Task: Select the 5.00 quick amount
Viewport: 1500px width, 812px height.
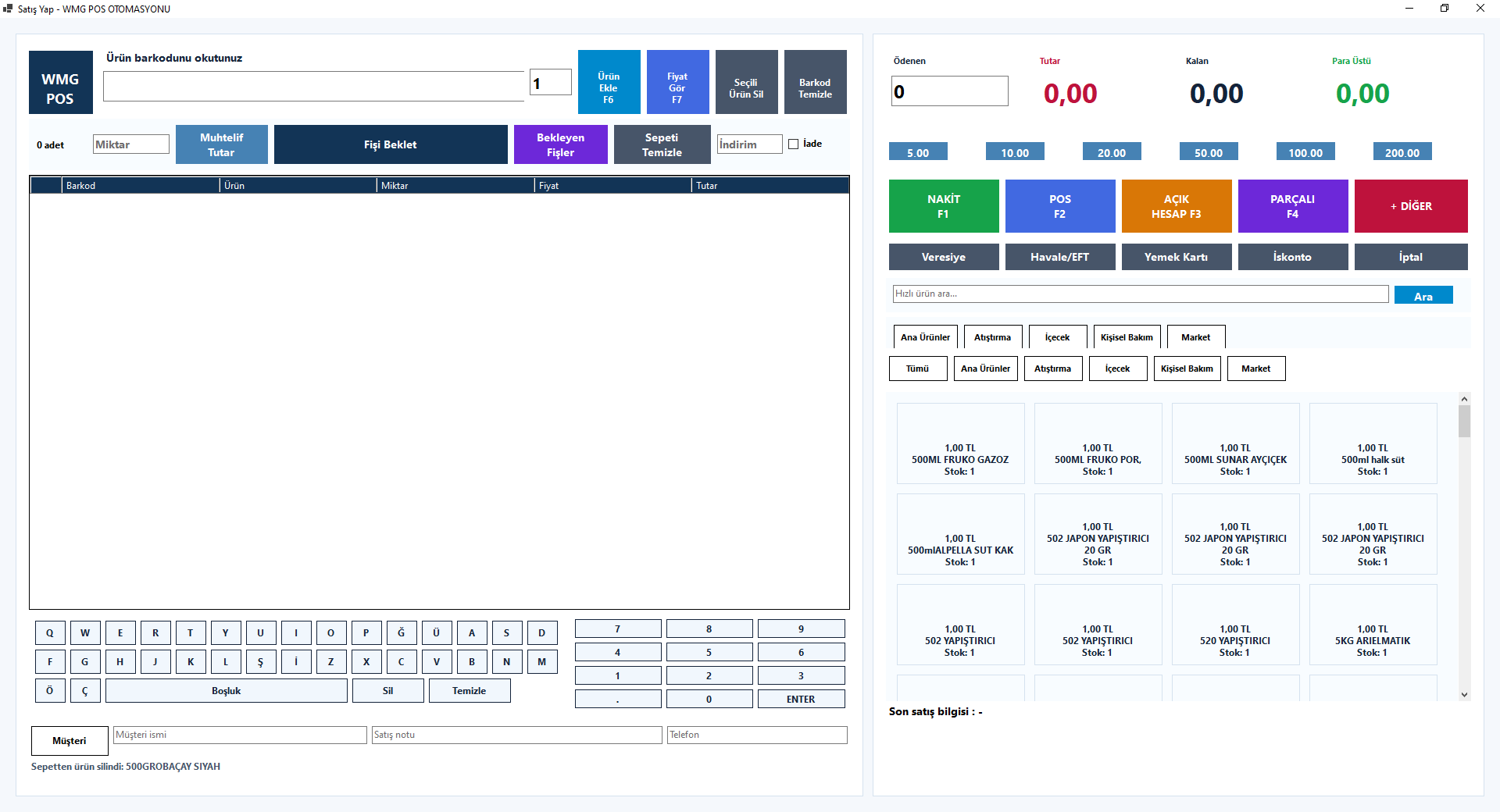Action: pos(918,152)
